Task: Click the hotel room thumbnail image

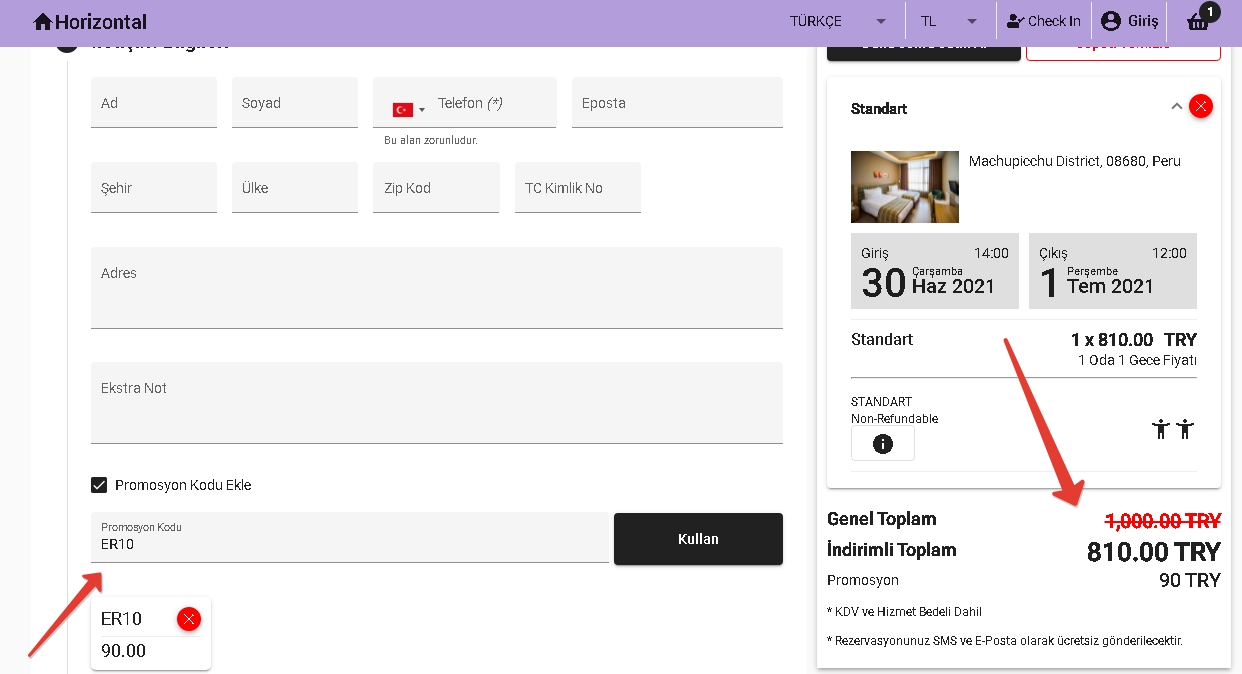Action: coord(904,187)
